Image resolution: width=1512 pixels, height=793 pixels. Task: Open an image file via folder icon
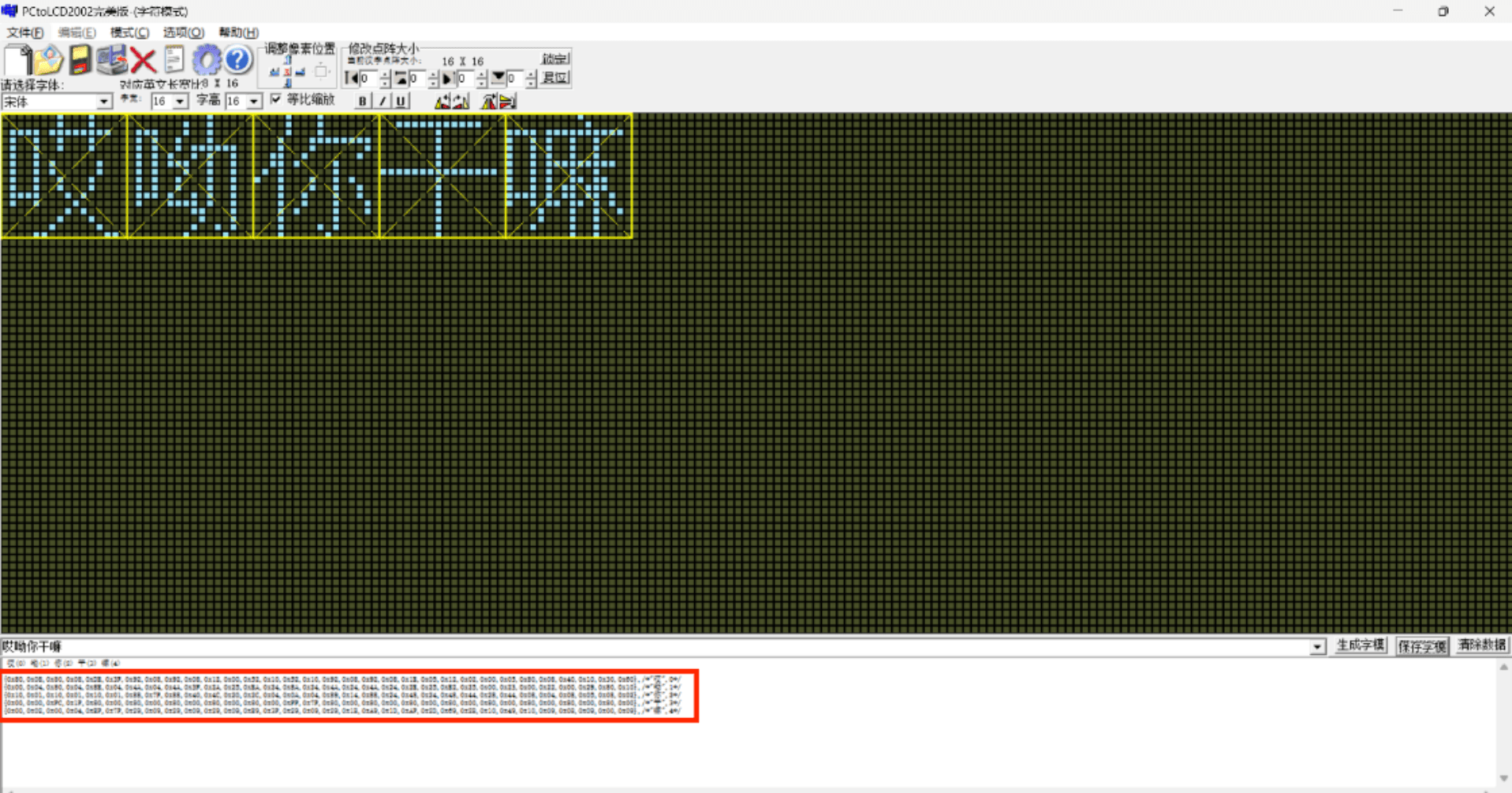tap(49, 60)
